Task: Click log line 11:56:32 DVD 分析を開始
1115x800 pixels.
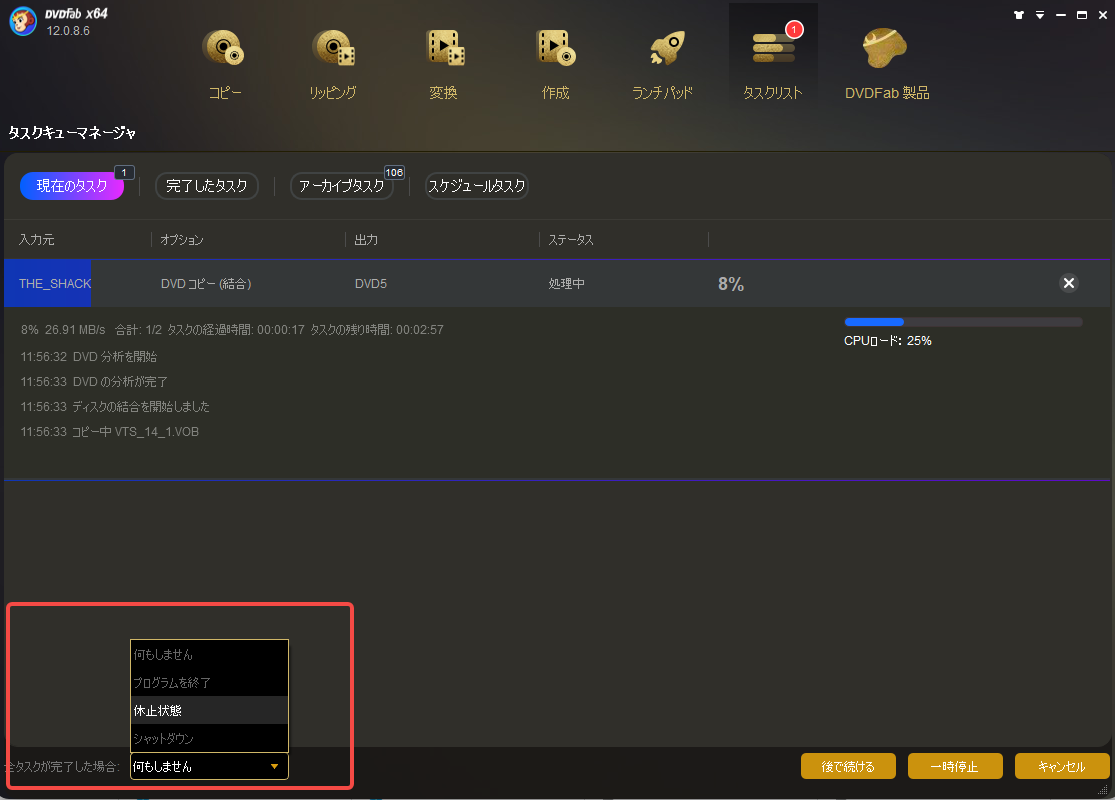Action: [89, 356]
